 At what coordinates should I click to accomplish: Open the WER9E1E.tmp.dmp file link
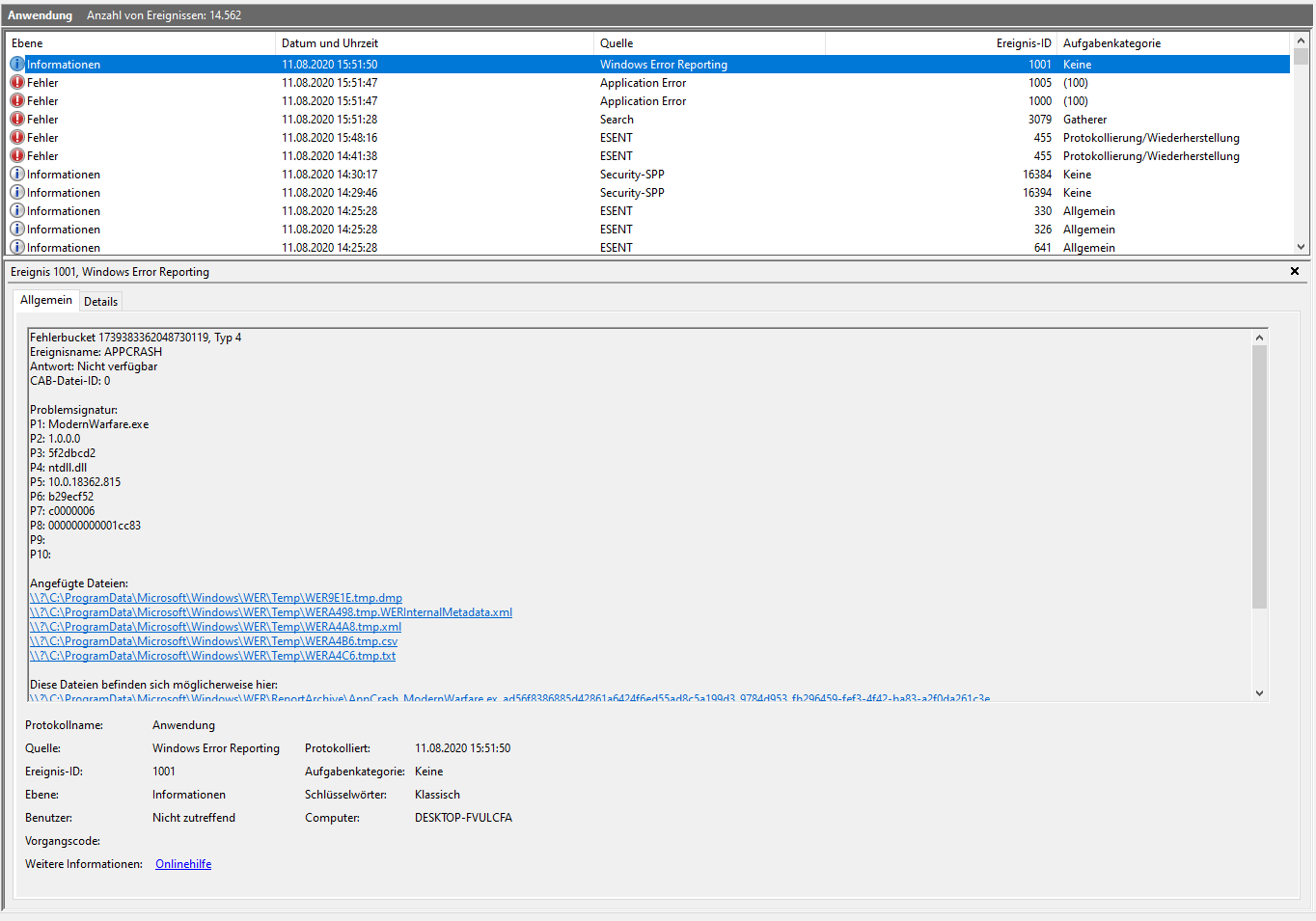216,598
